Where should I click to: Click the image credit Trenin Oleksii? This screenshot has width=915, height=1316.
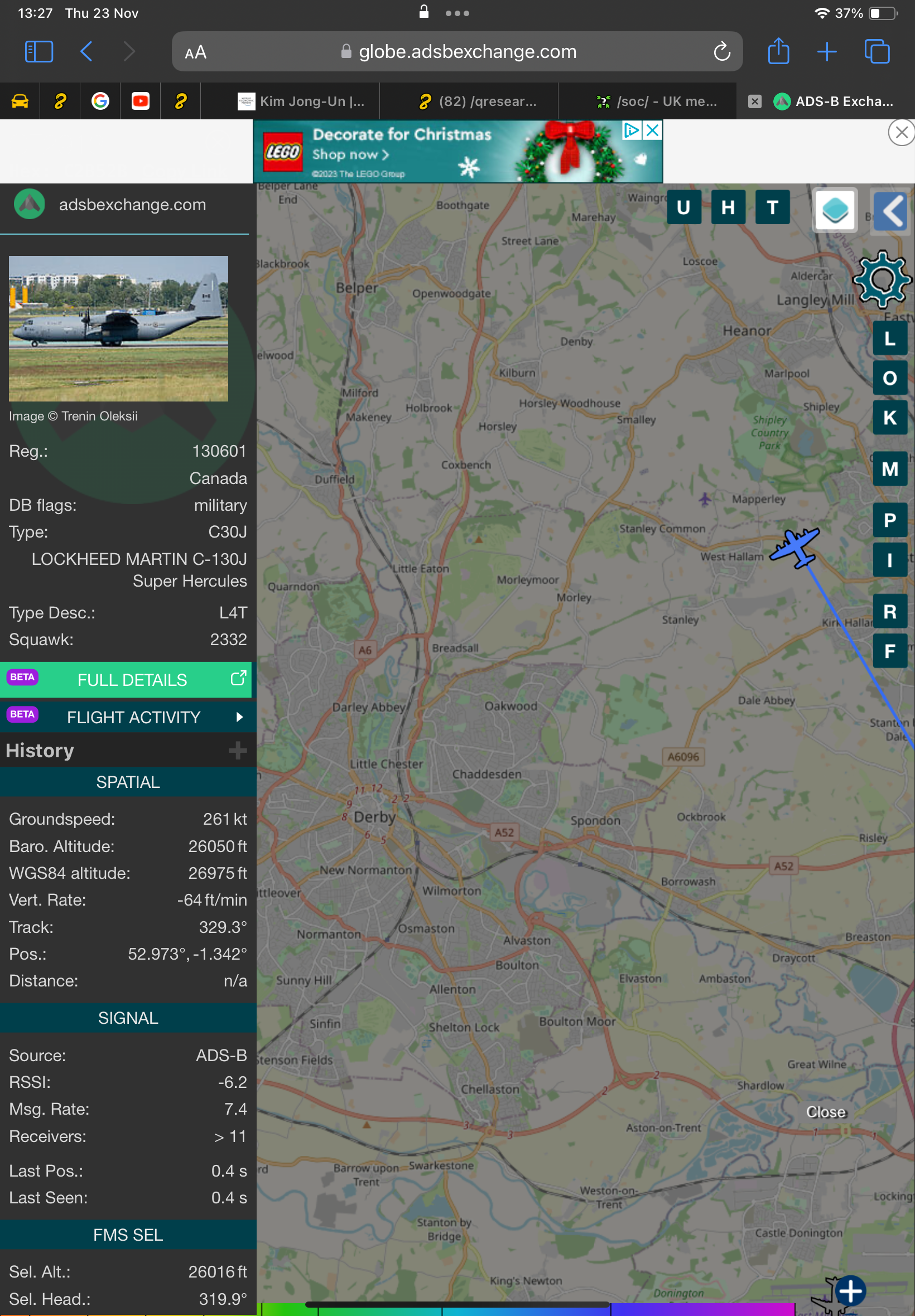[73, 417]
